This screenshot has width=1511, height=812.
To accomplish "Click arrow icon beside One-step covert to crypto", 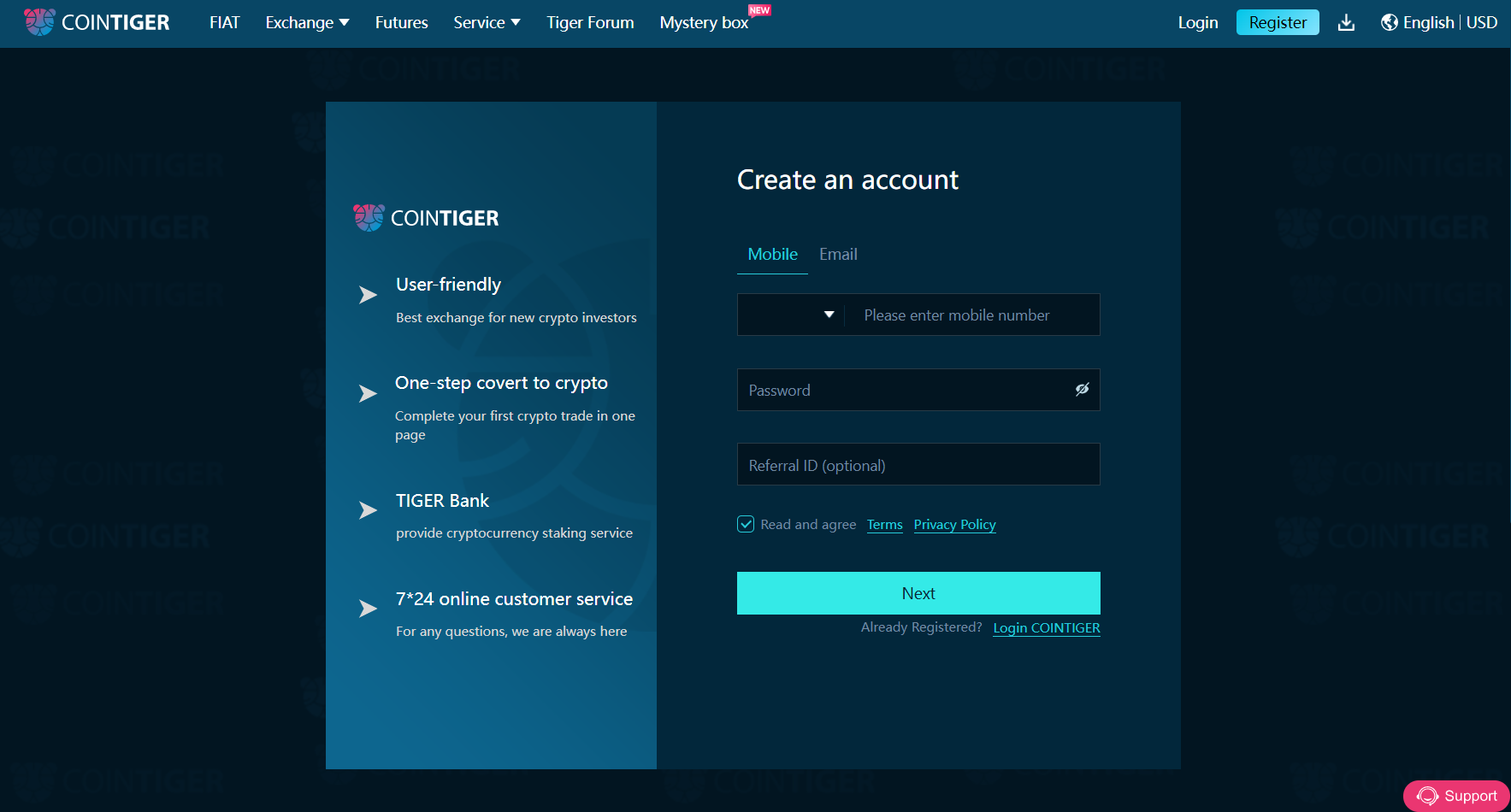I will [368, 393].
